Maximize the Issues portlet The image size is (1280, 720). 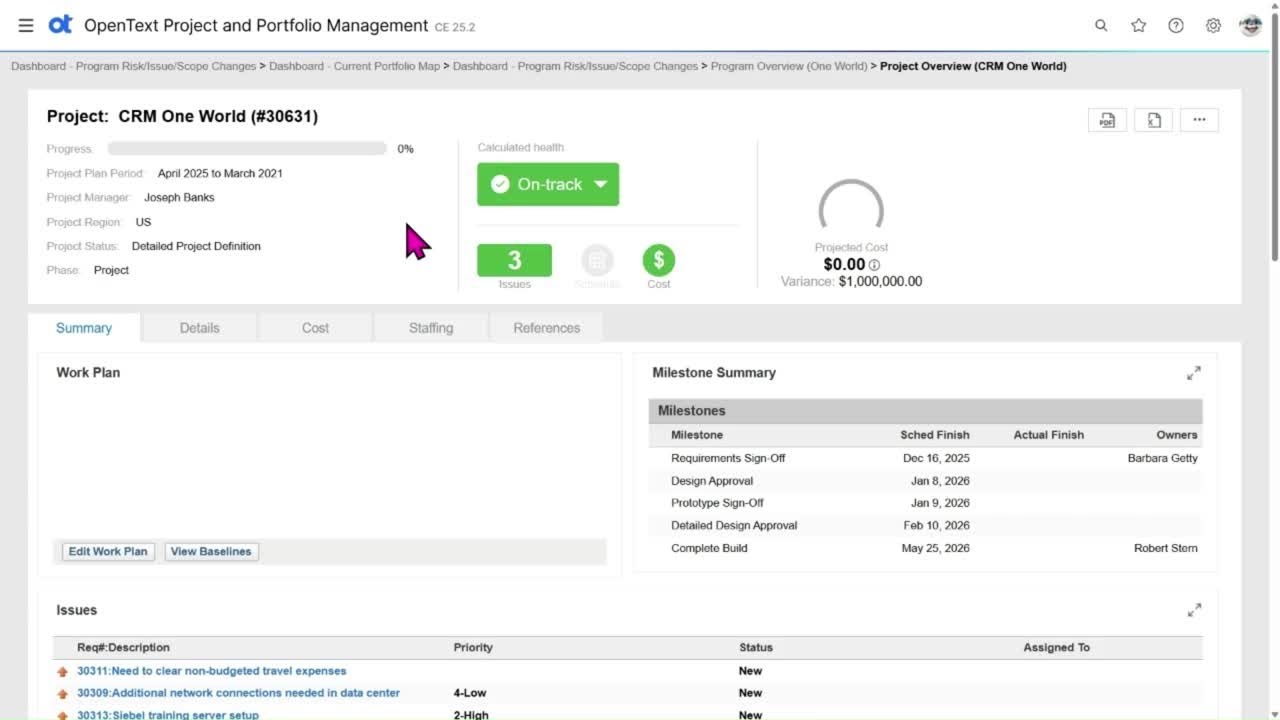(1194, 610)
